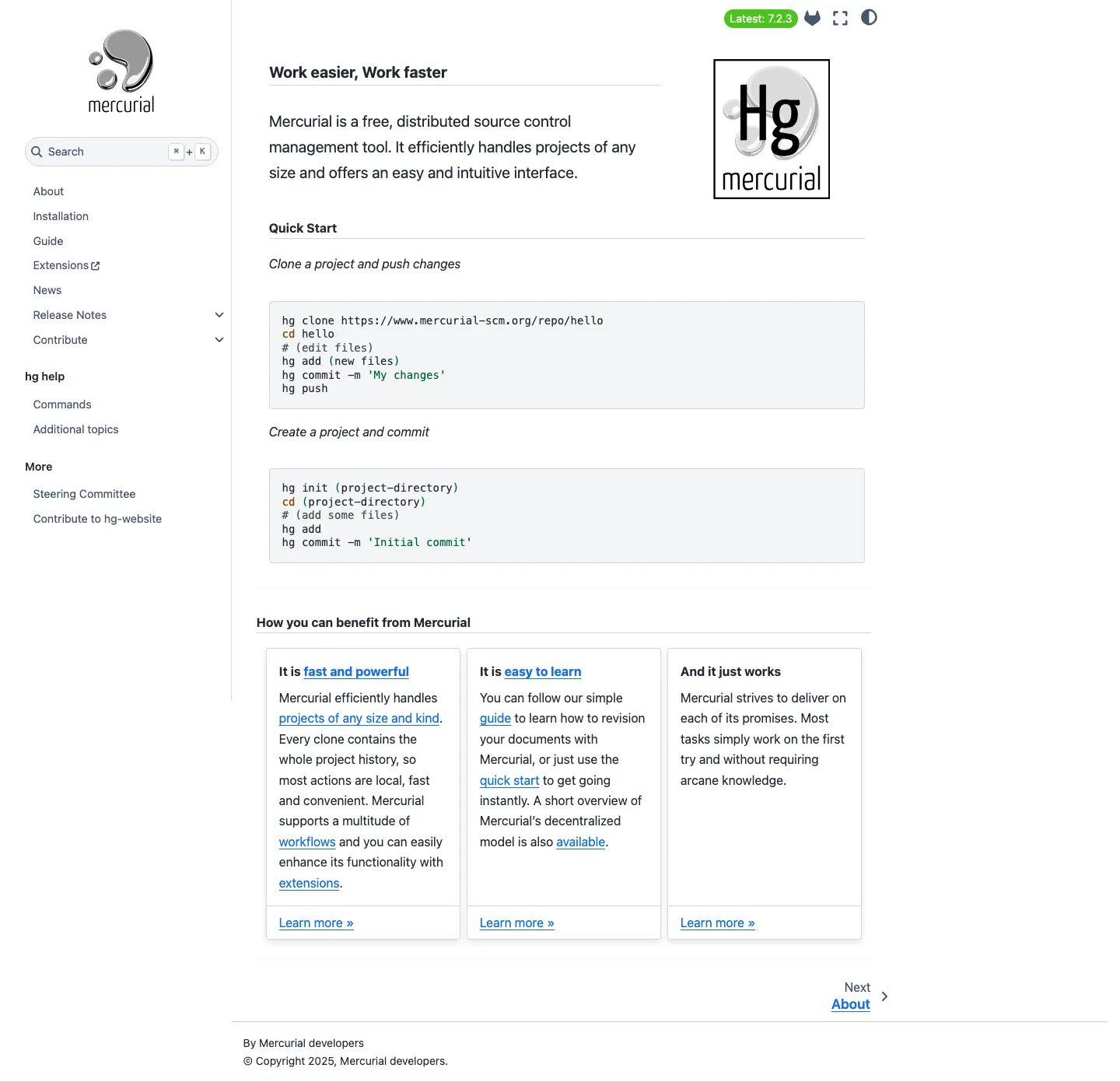The height and width of the screenshot is (1082, 1120).
Task: Toggle the light/dark theme icon
Action: 869,17
